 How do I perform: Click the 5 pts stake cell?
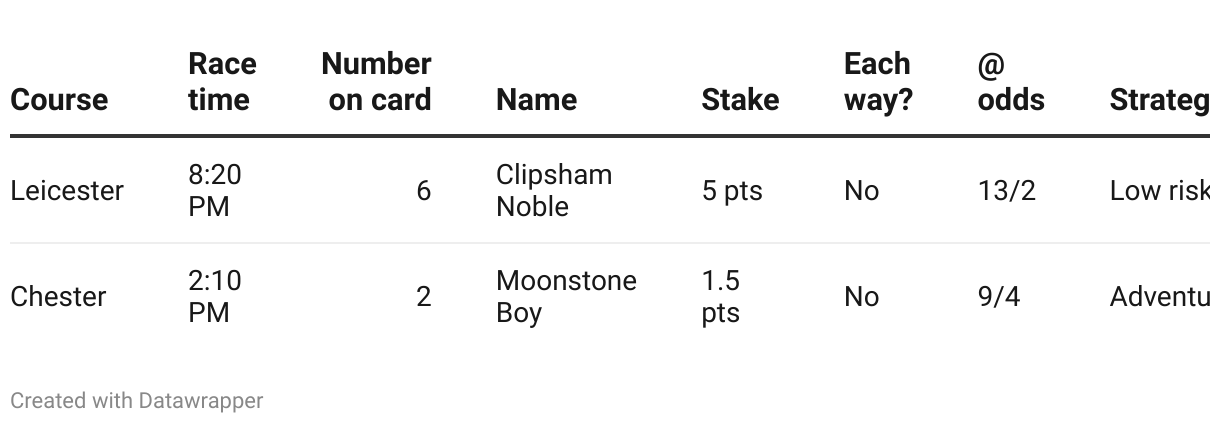pos(732,191)
